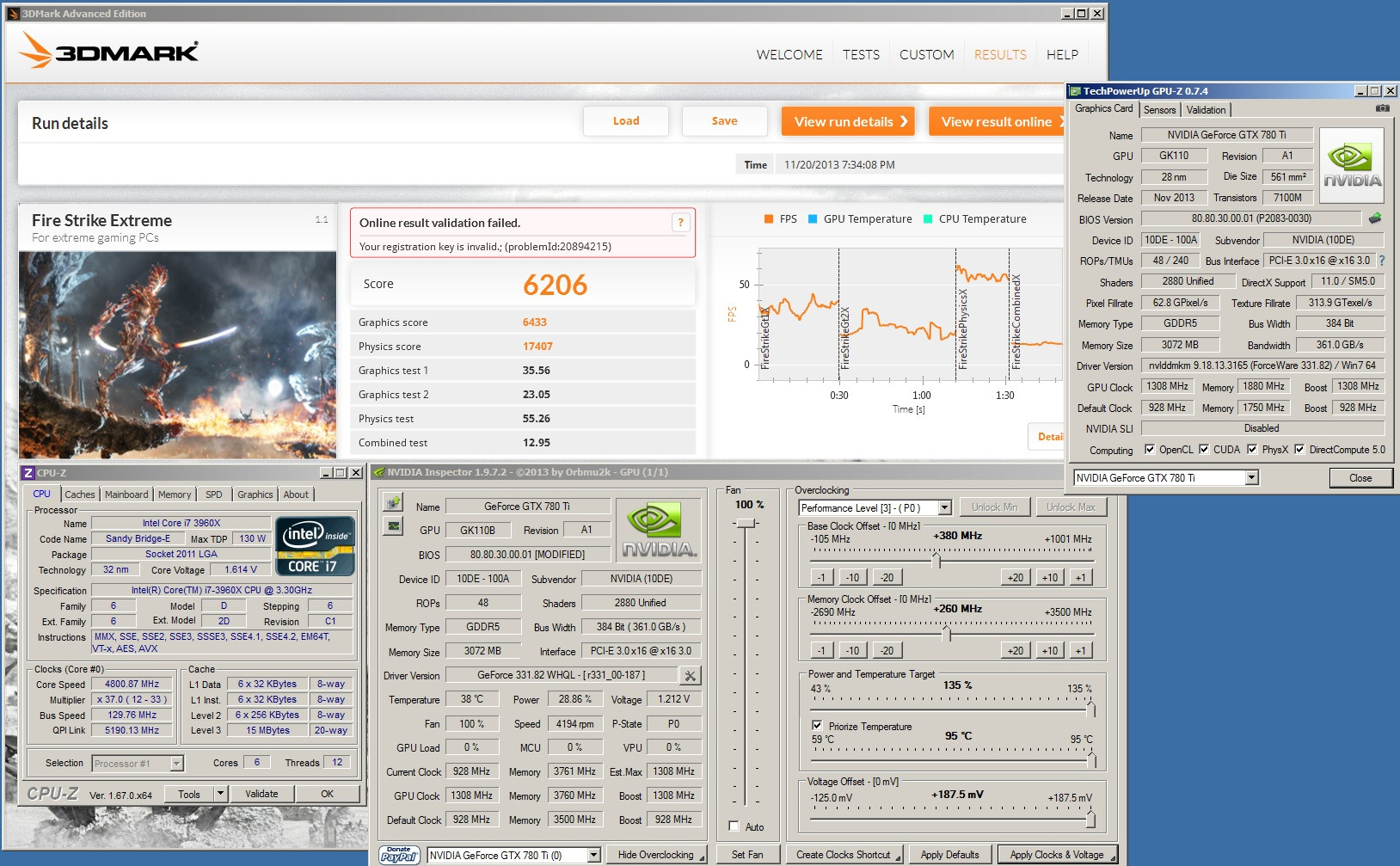Click the NVIDIA Inspector title bar icon
This screenshot has width=1400, height=866.
click(x=379, y=472)
